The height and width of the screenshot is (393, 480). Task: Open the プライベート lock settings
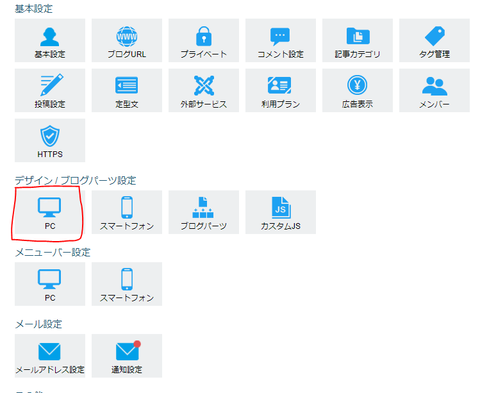click(x=204, y=40)
